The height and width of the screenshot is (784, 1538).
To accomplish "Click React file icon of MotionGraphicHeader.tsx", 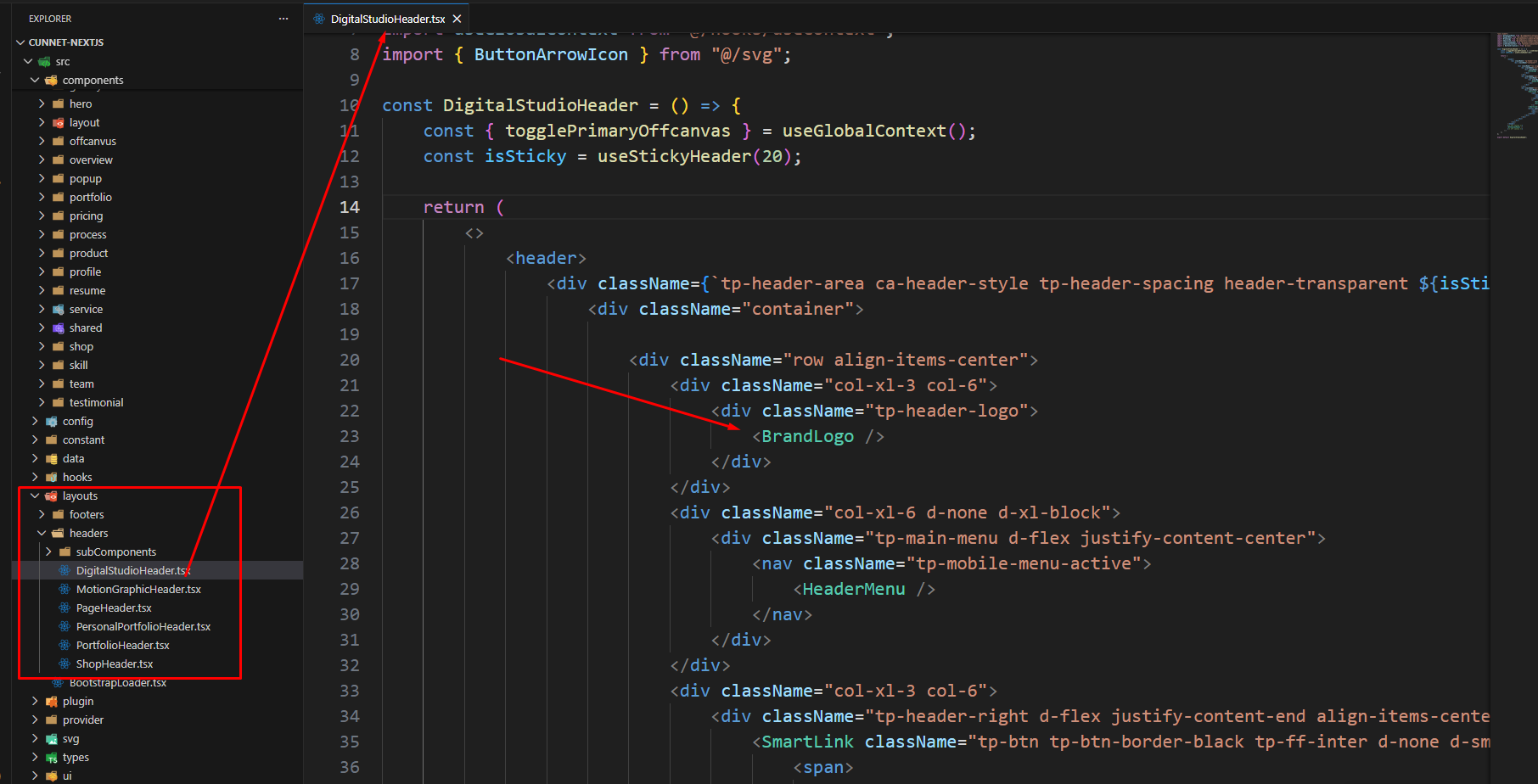I will (65, 589).
